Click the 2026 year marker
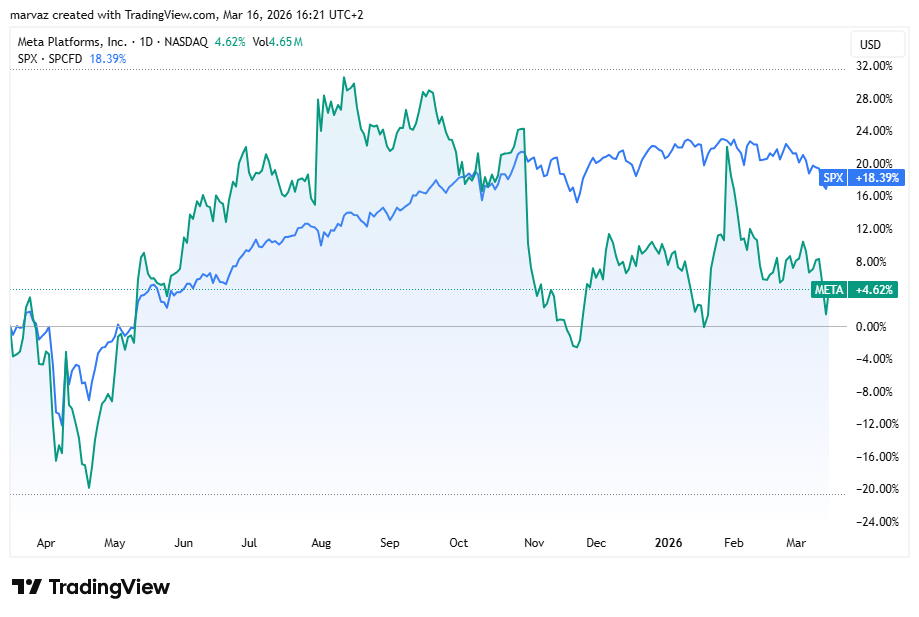 (x=667, y=543)
